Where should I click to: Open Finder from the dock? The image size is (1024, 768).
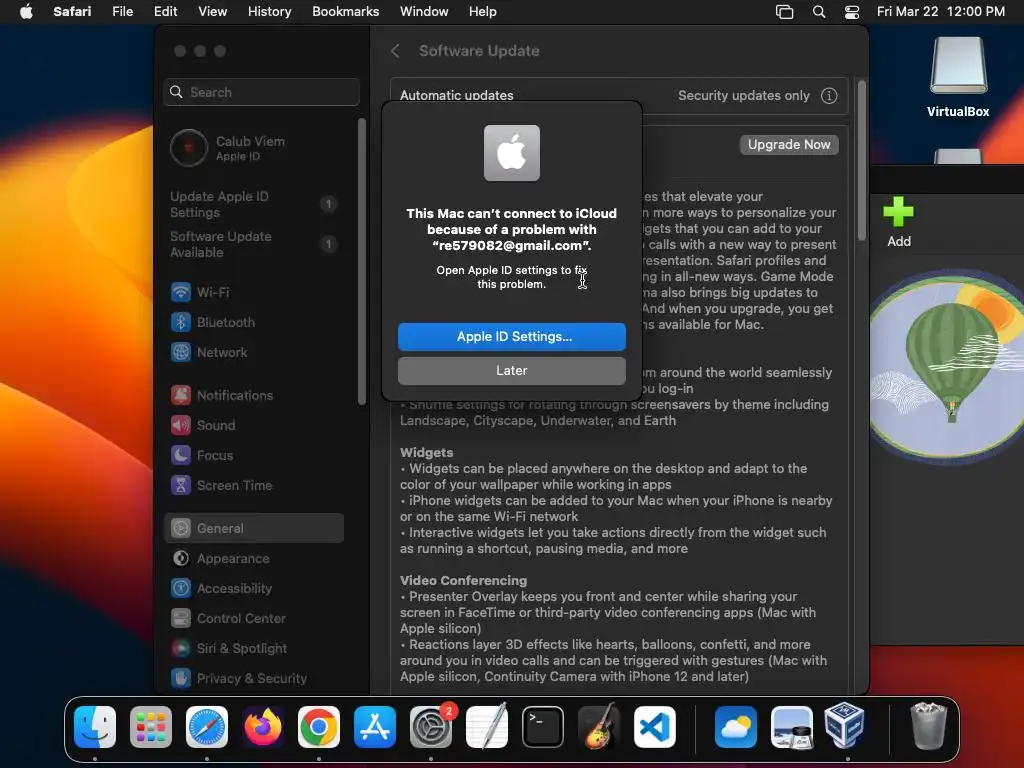pos(95,727)
